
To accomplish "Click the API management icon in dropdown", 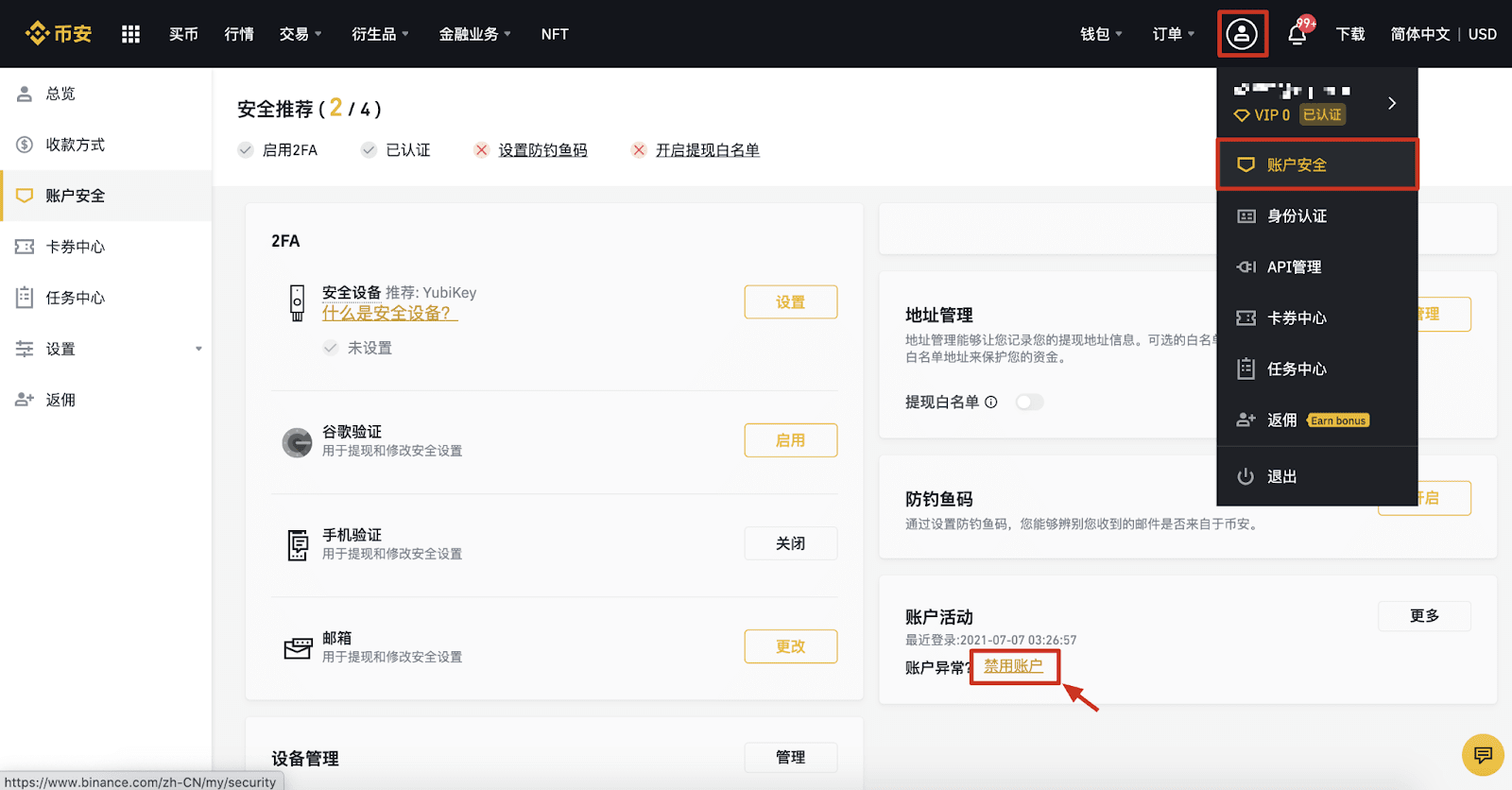I will point(1246,266).
